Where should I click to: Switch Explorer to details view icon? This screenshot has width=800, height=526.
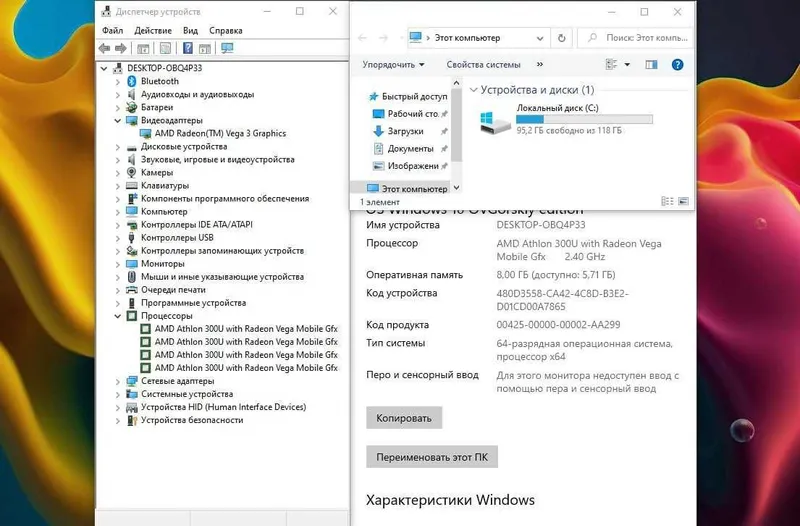pyautogui.click(x=667, y=202)
